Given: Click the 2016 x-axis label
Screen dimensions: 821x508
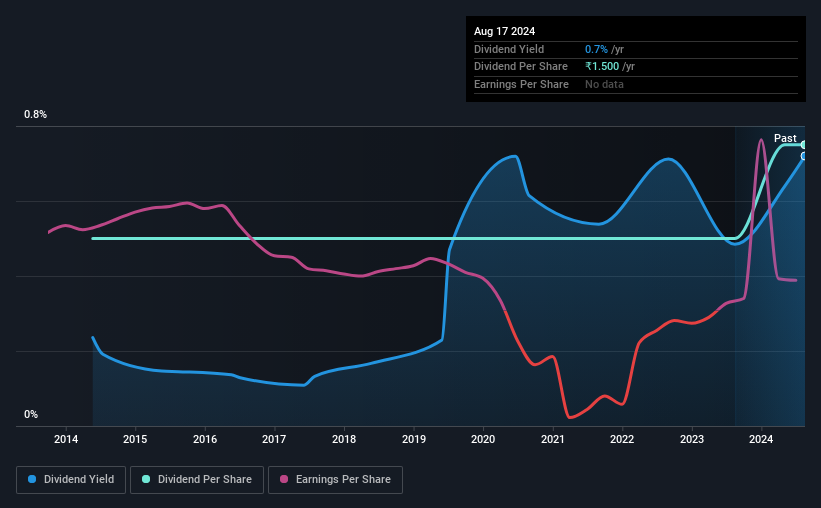Looking at the screenshot, I should pos(205,439).
